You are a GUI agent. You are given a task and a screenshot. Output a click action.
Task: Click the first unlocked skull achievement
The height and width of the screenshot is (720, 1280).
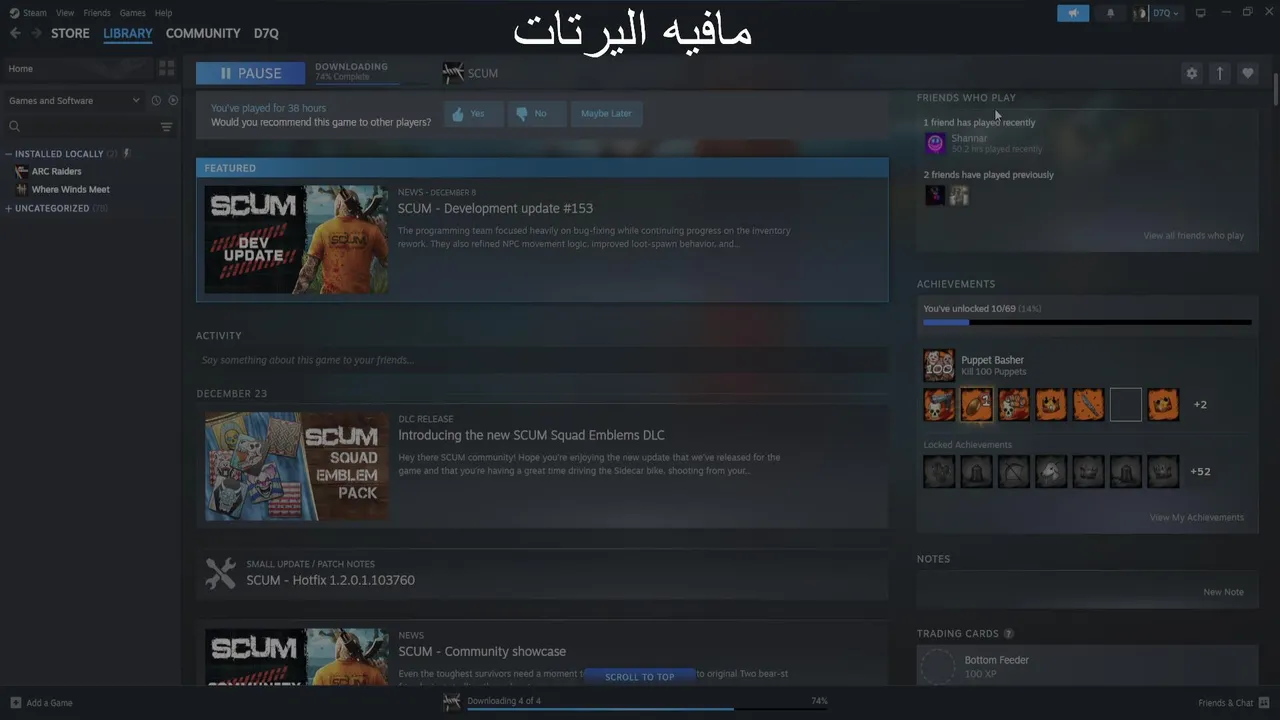[x=939, y=404]
